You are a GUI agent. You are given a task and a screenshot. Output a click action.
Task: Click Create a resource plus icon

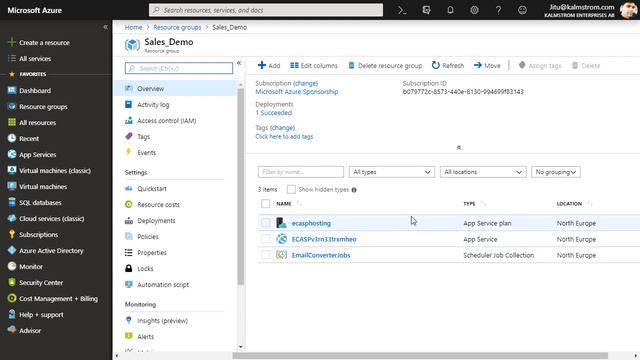click(x=12, y=42)
